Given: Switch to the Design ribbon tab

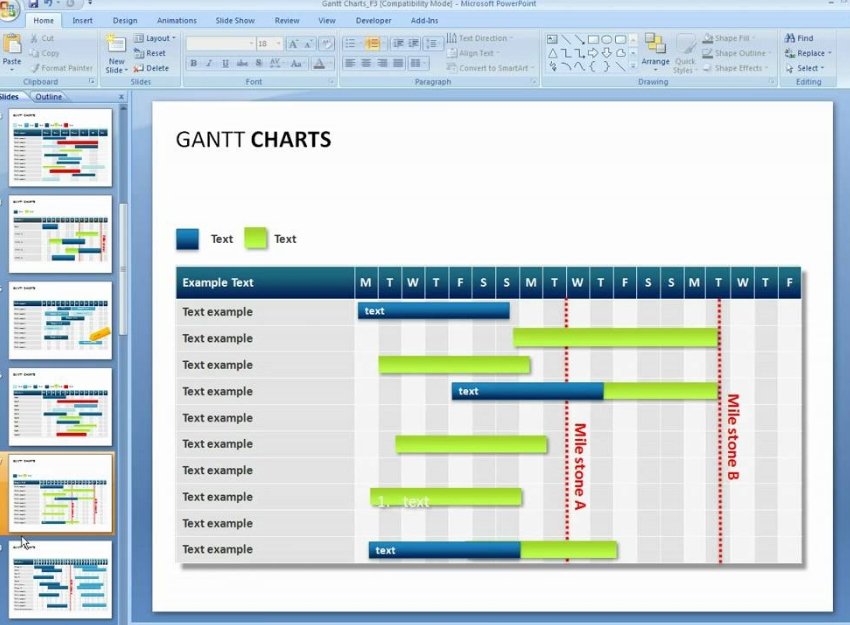Looking at the screenshot, I should 125,21.
